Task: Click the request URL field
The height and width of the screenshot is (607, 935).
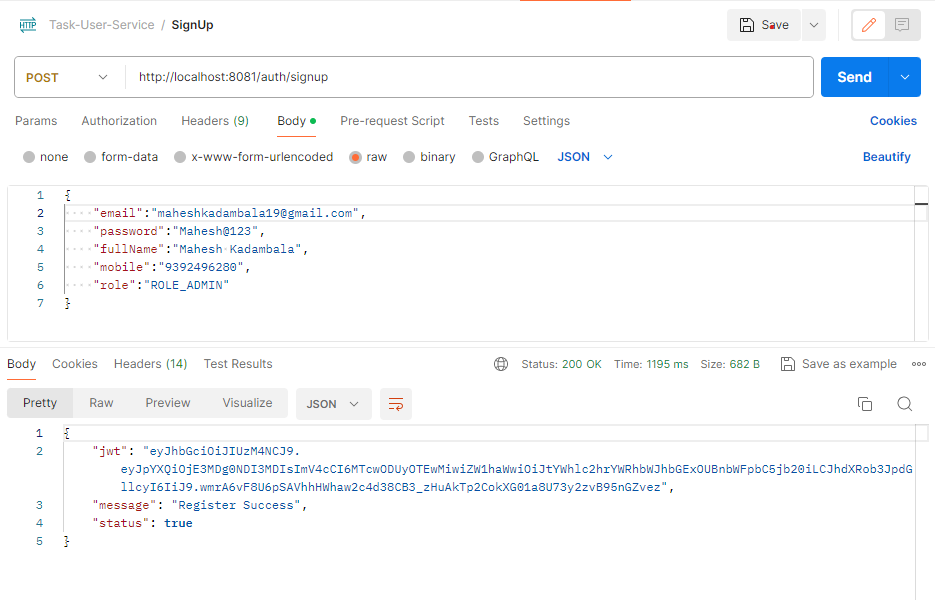Action: [x=468, y=77]
